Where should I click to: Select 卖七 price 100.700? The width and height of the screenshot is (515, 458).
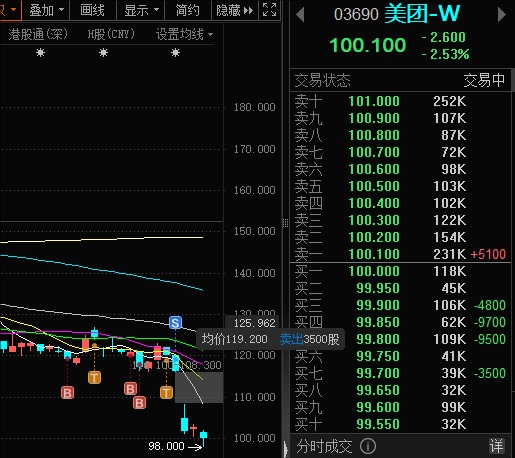point(374,152)
